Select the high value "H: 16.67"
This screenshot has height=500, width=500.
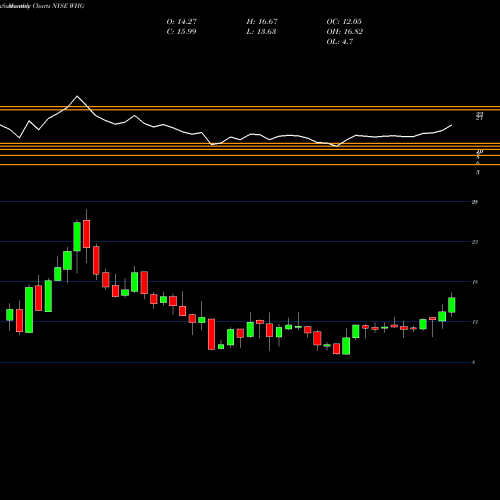coord(262,22)
